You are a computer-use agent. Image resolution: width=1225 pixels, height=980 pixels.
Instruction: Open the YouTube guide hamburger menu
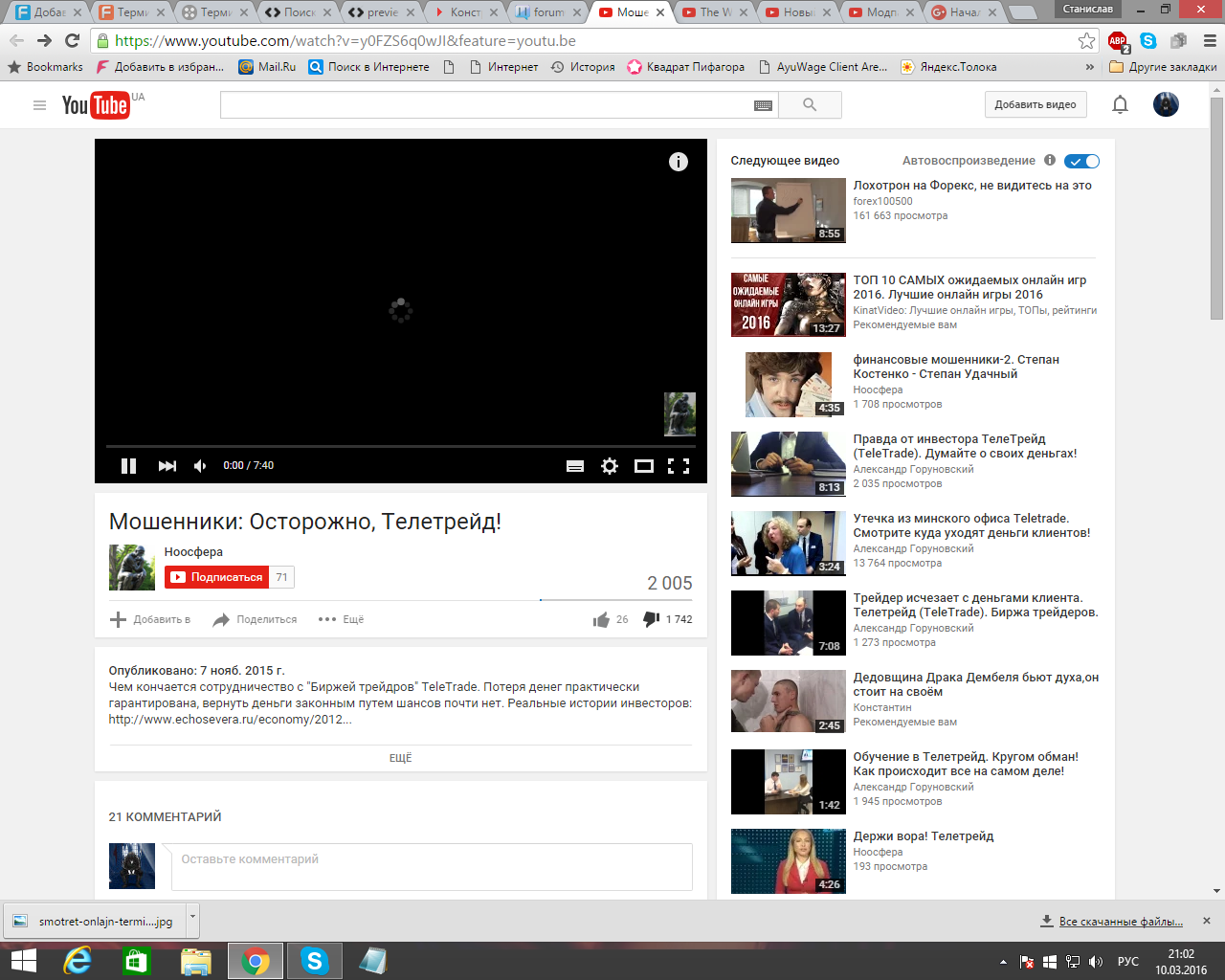point(39,105)
